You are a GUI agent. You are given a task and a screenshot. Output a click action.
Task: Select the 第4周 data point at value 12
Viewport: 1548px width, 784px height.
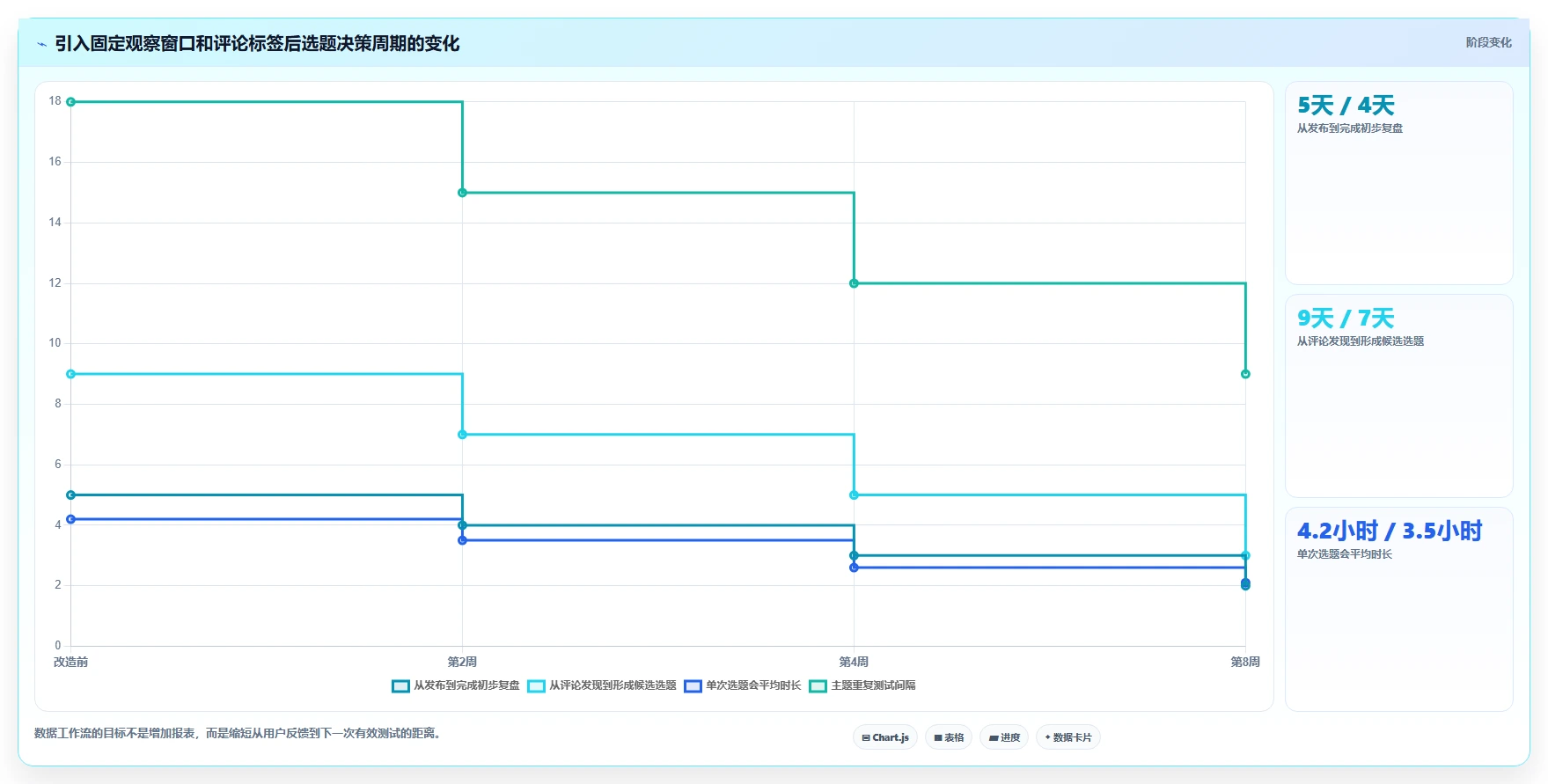854,283
